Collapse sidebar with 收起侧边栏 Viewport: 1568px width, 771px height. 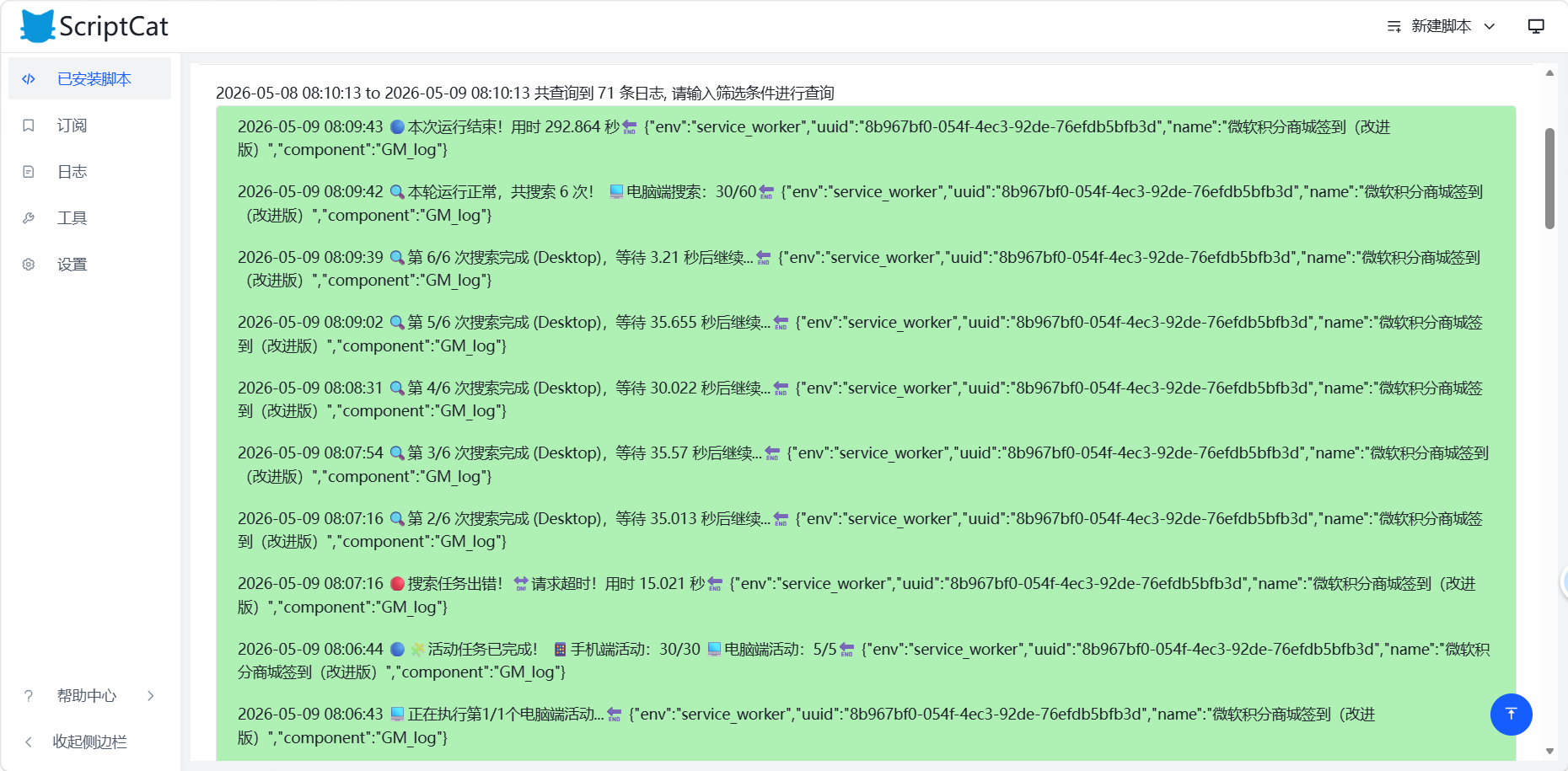coord(89,742)
